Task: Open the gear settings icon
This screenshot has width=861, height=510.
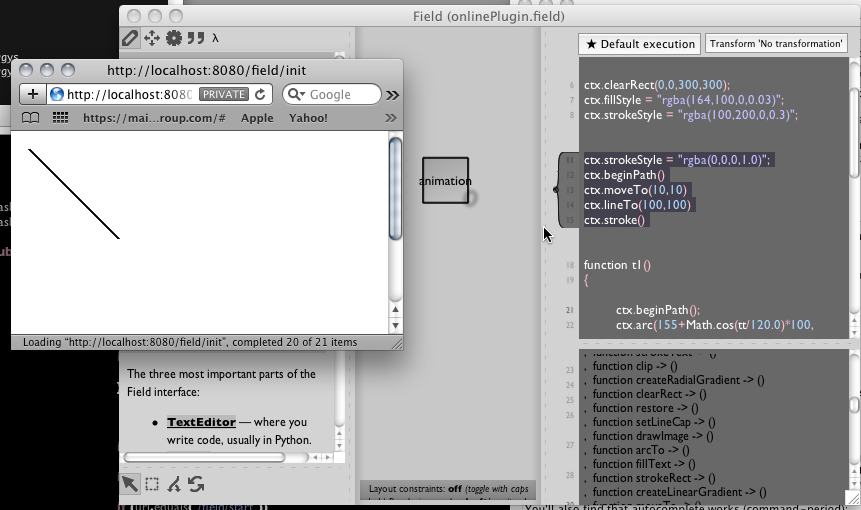Action: pos(174,38)
